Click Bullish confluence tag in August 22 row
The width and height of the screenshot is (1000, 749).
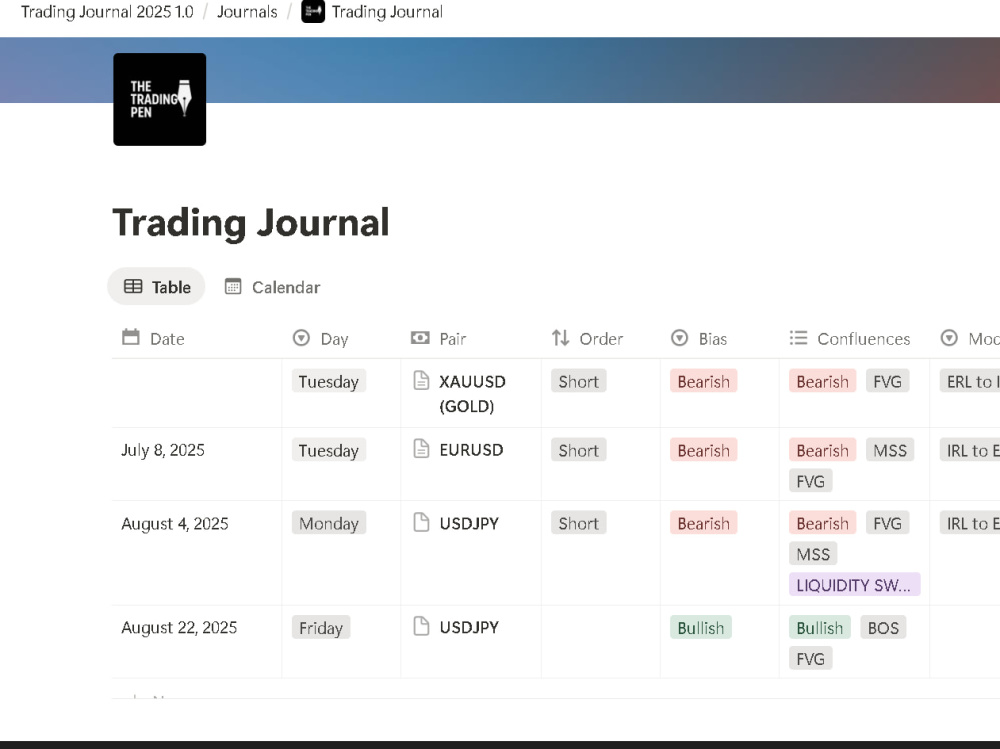coord(820,628)
